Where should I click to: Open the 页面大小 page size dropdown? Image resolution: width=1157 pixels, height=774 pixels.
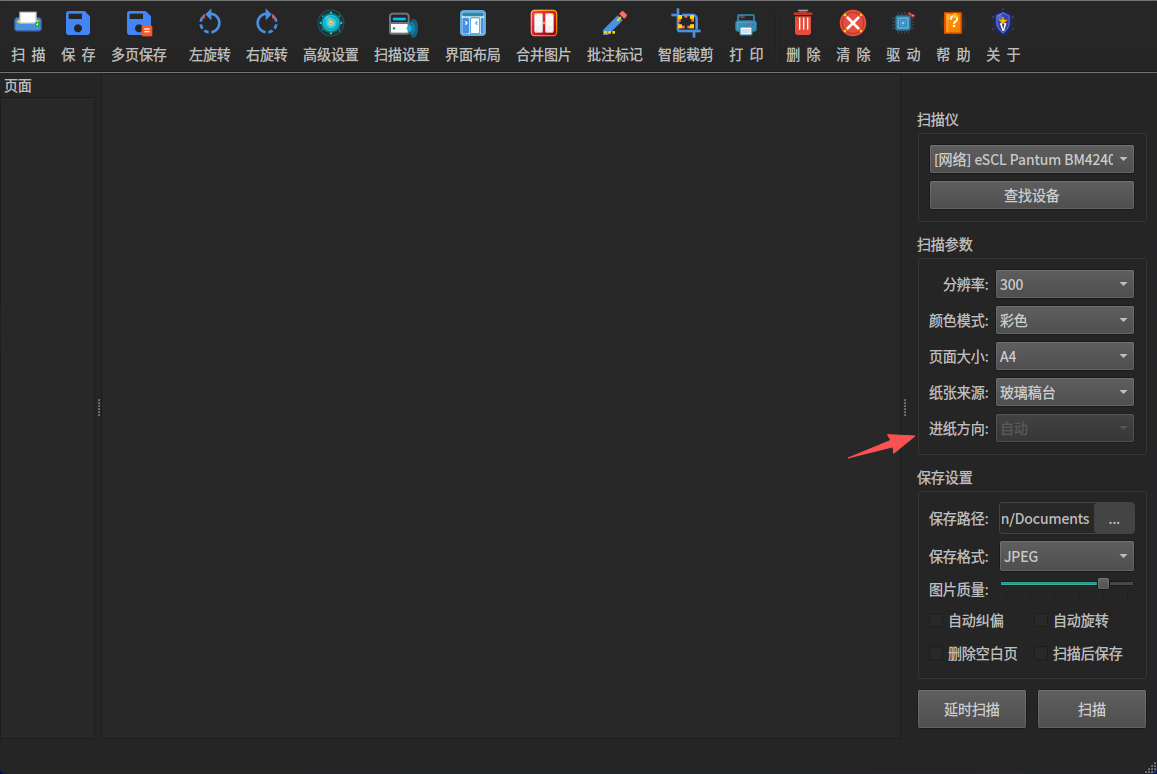(x=1065, y=356)
